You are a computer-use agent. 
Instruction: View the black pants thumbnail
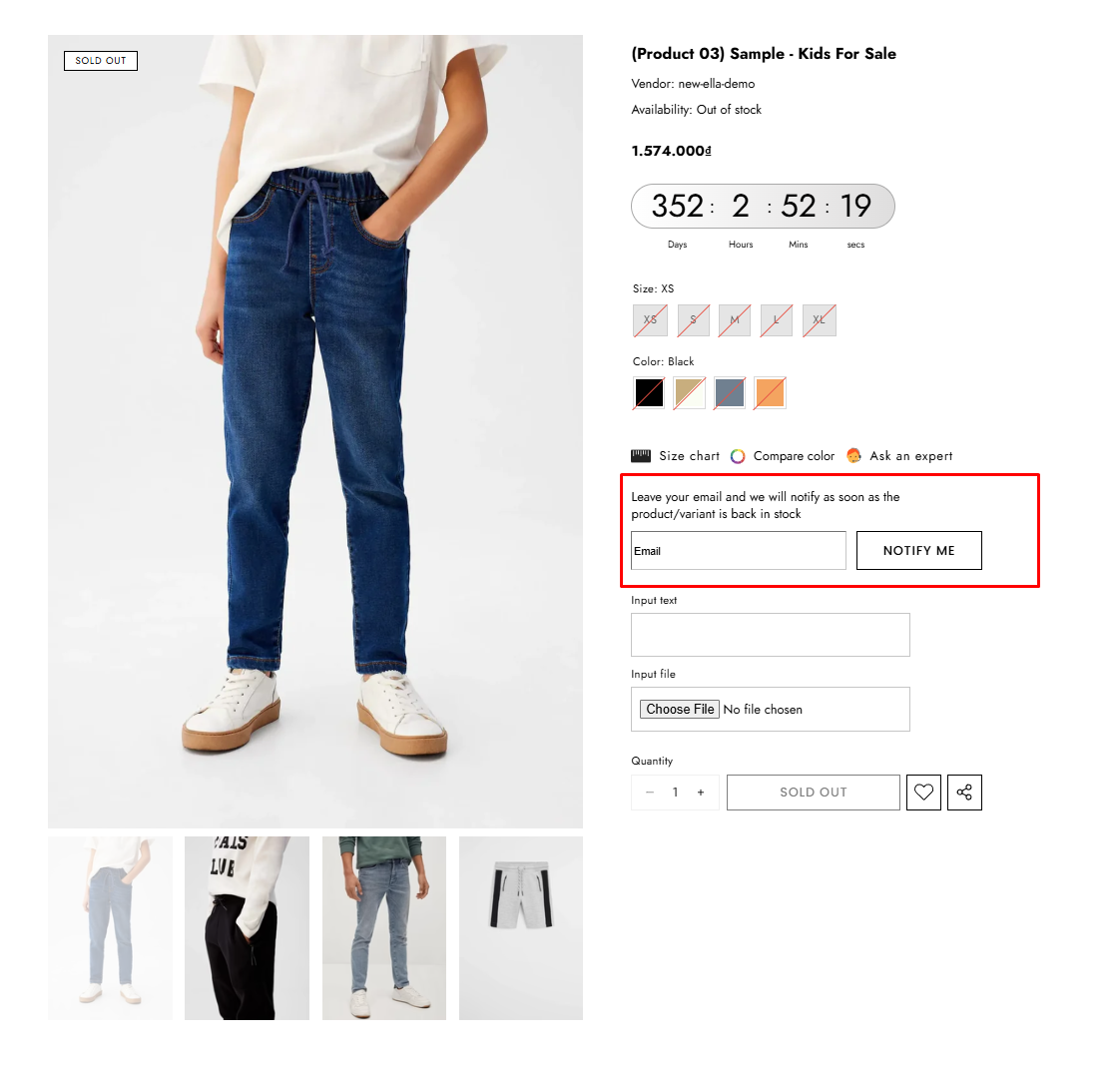(247, 928)
